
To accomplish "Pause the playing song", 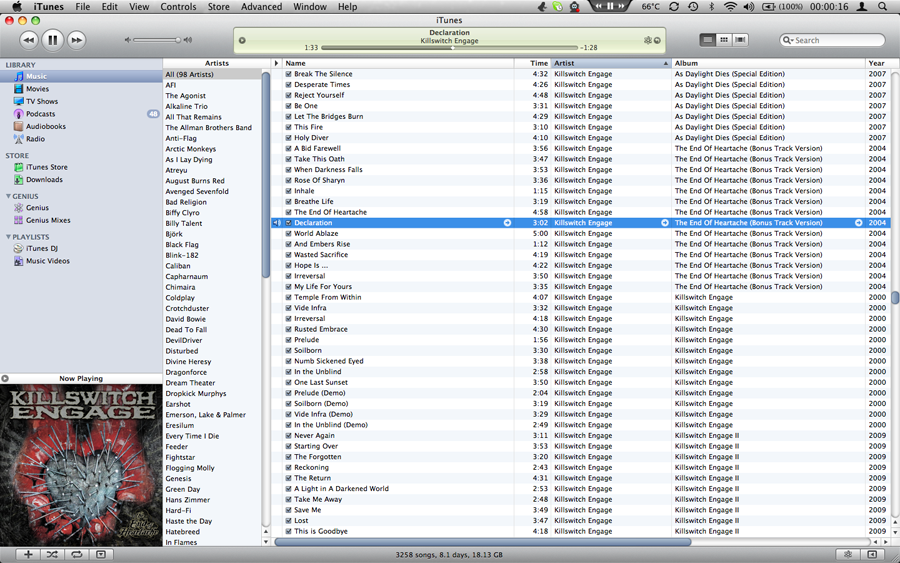I will pos(52,40).
